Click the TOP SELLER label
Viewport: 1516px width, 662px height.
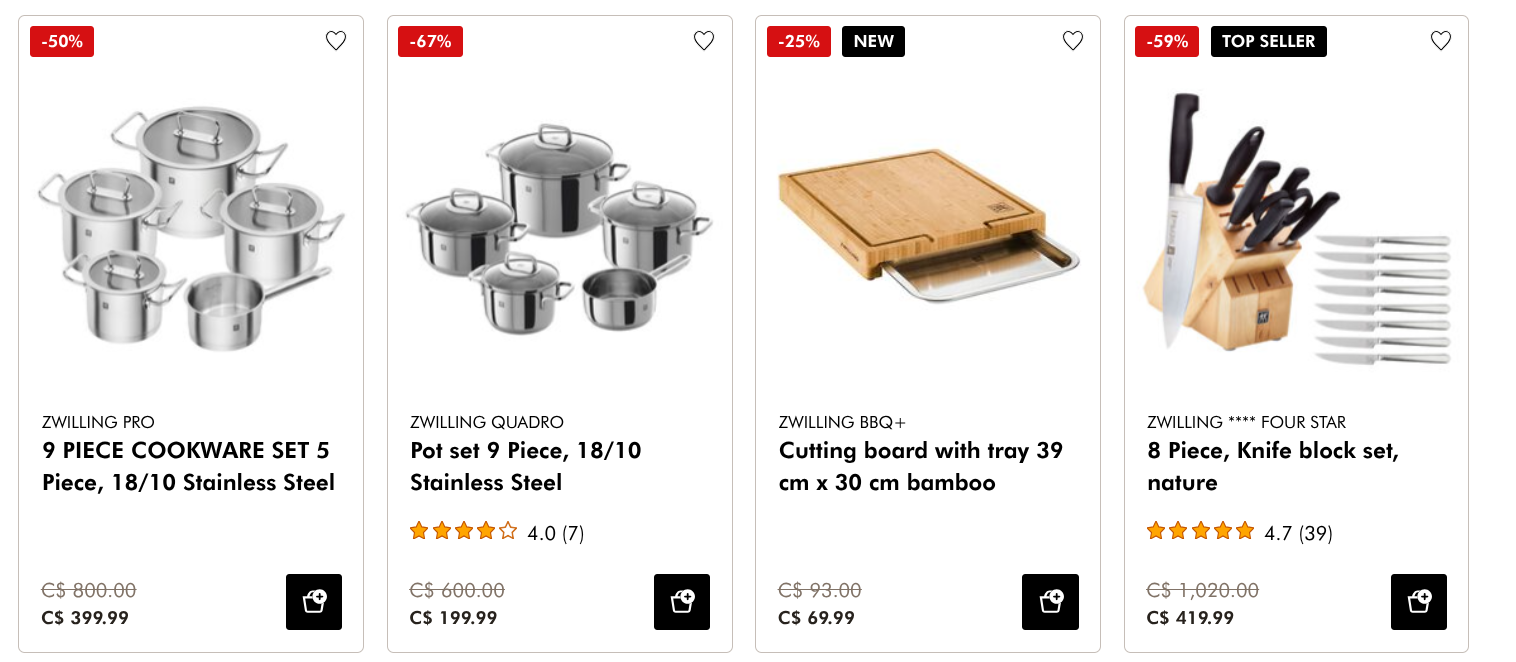tap(1268, 41)
